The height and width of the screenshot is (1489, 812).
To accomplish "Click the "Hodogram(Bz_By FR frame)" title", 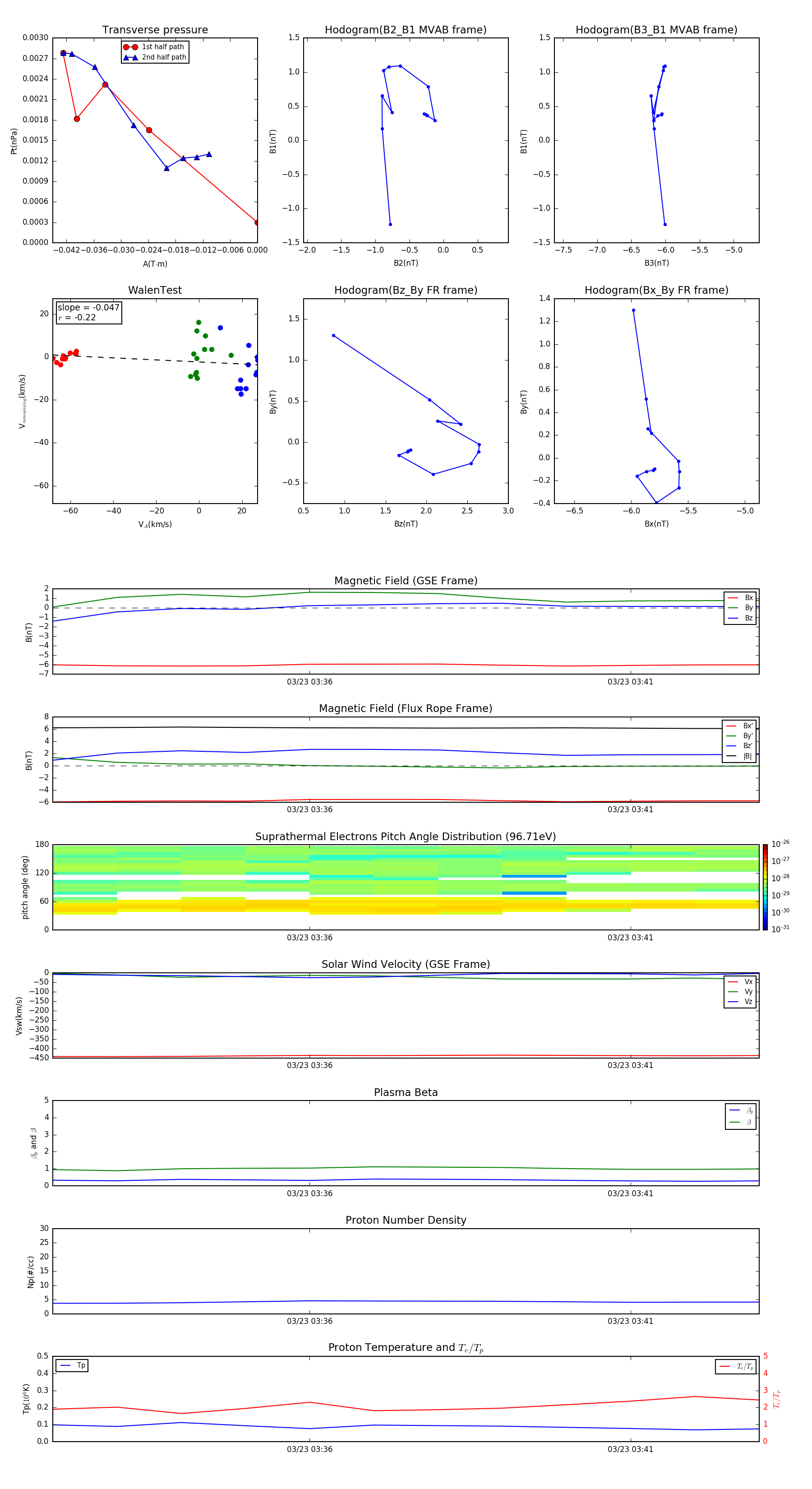I will click(406, 290).
